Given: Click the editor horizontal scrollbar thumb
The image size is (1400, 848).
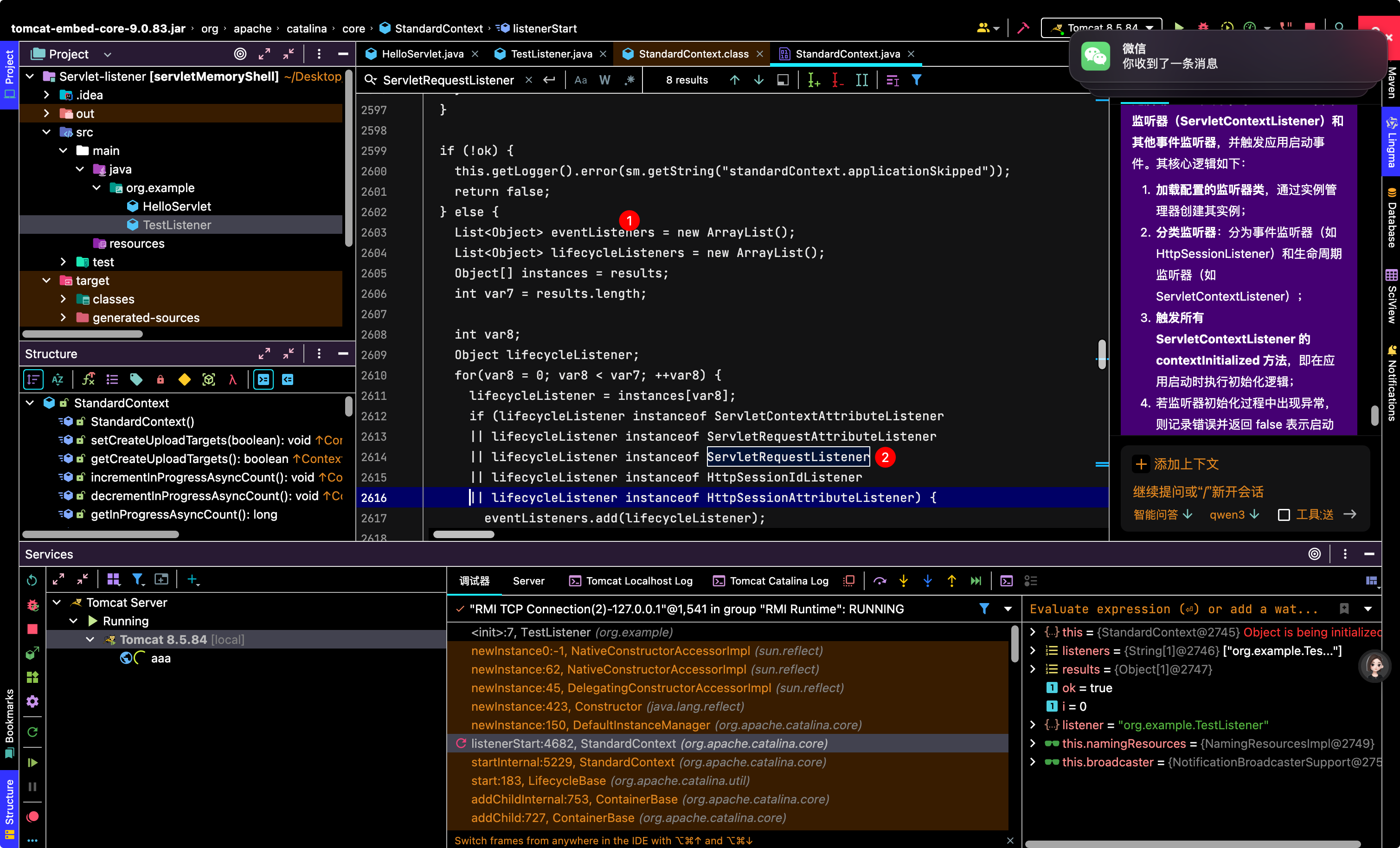Looking at the screenshot, I should coord(463,534).
